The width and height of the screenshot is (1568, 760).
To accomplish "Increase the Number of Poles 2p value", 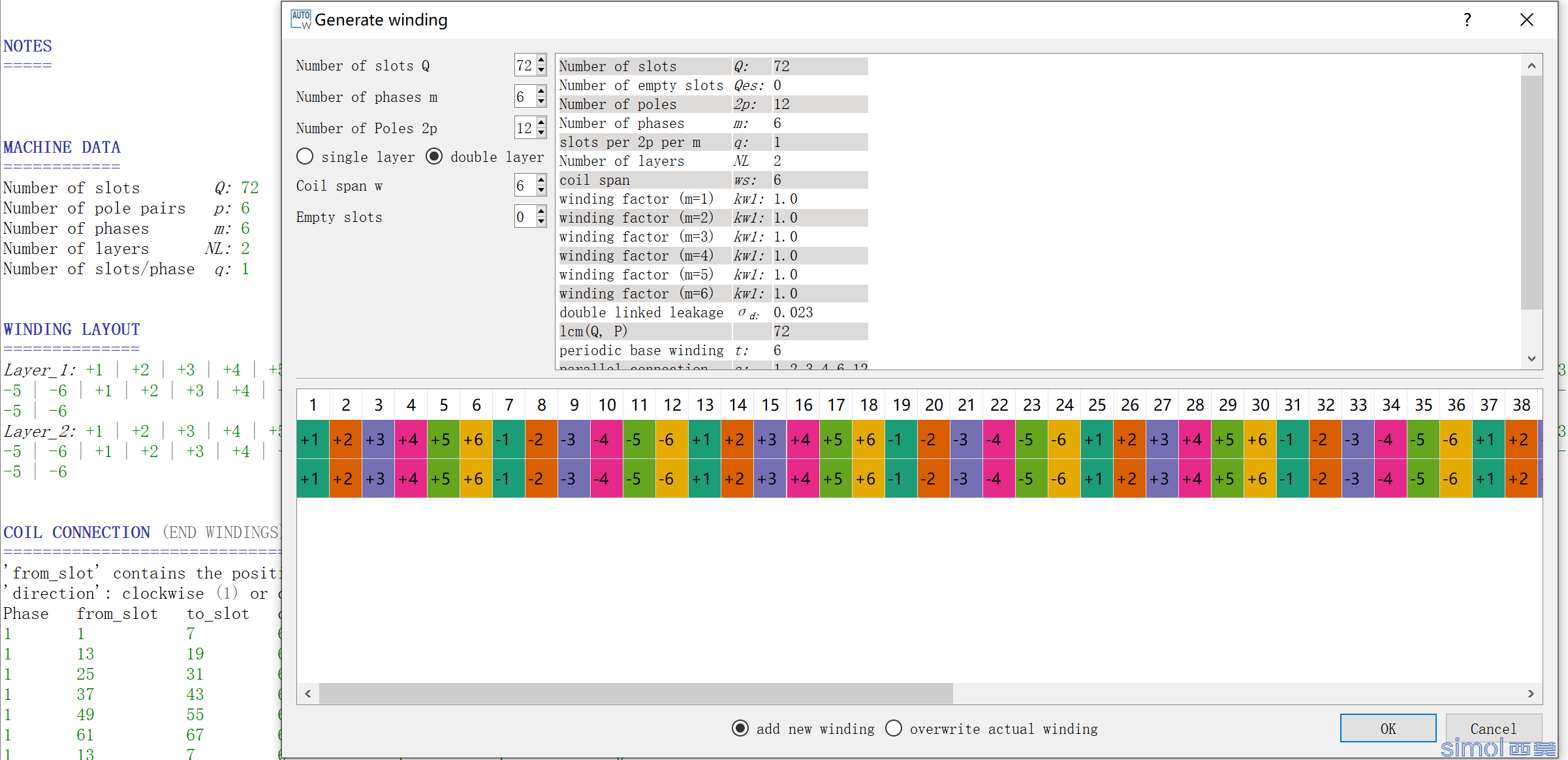I will [x=541, y=123].
